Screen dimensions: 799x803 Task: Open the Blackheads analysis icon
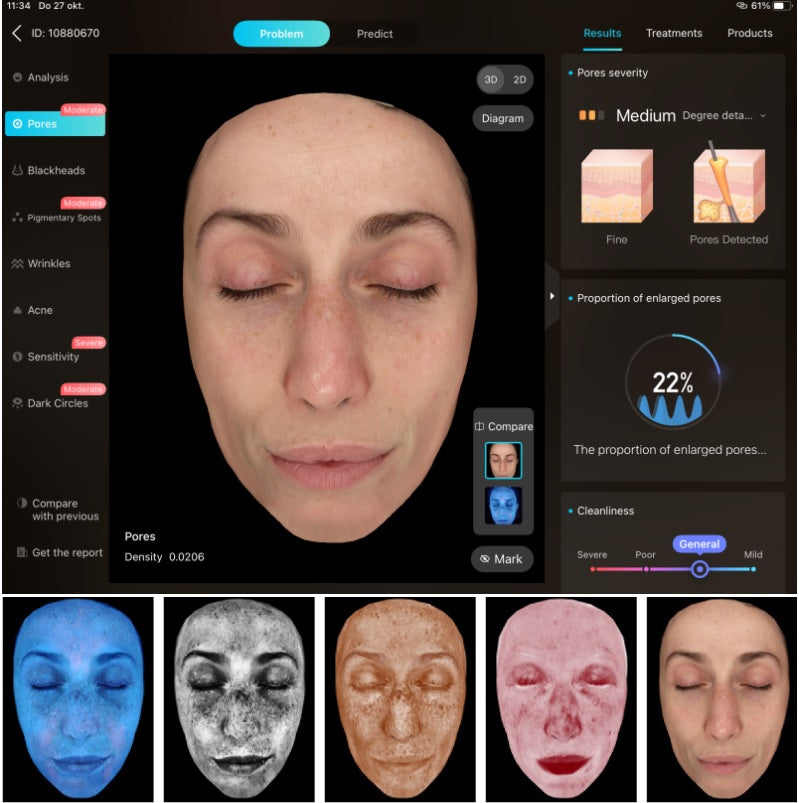pyautogui.click(x=17, y=170)
